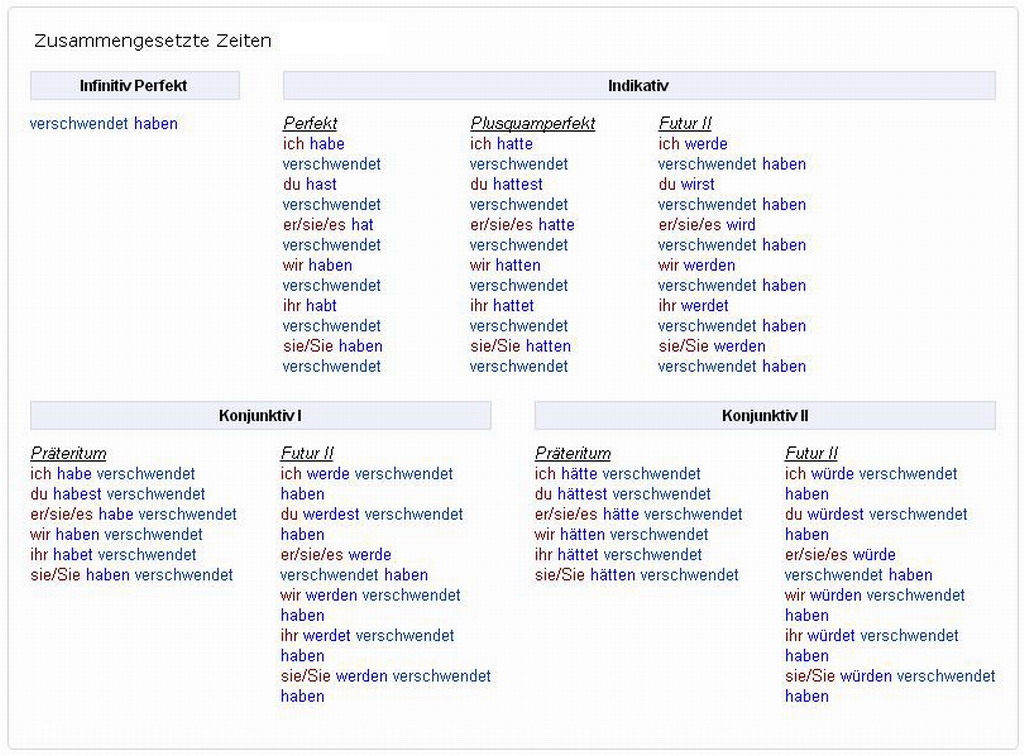Open the 'Plusquamperfekt' tense label

pyautogui.click(x=532, y=124)
